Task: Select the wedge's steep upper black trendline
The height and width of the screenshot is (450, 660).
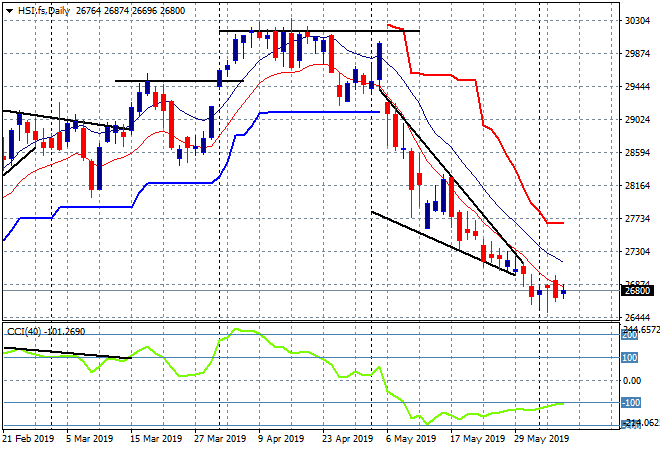Action: pyautogui.click(x=451, y=176)
